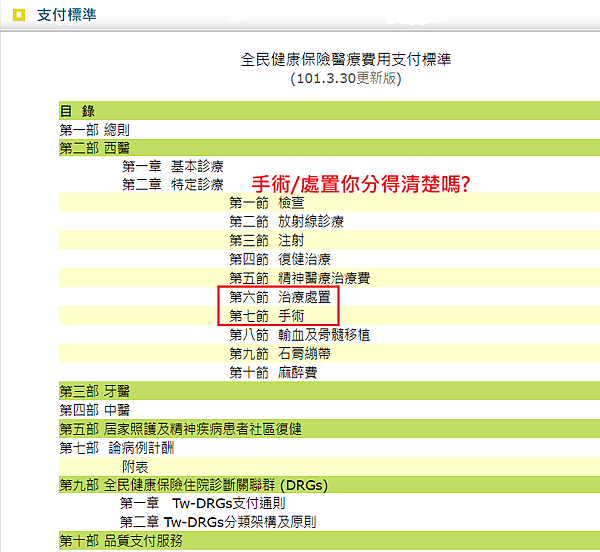Open 第三節 注射
The image size is (600, 552).
coord(267,240)
